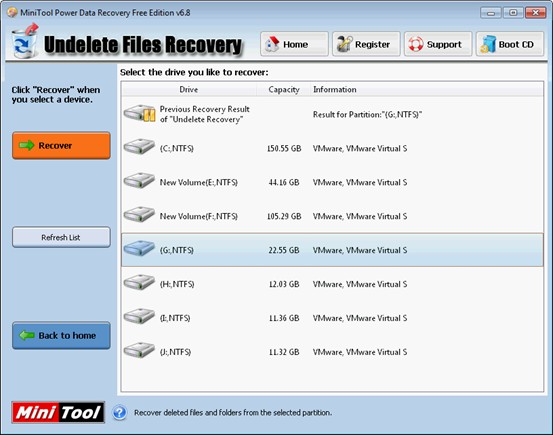
Task: Select "Previous Recovery Result" entry text
Action: [x=205, y=114]
